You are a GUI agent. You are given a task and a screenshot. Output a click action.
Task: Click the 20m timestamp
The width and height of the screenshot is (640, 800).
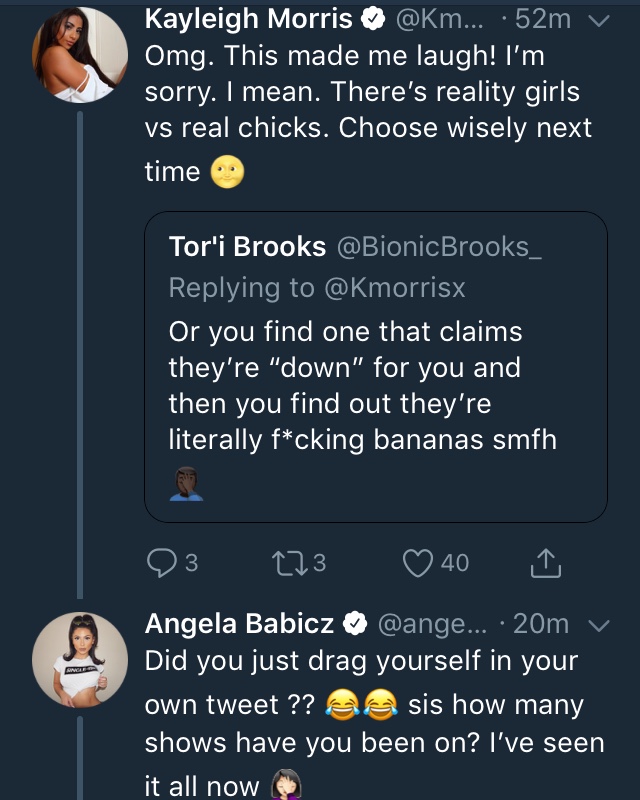[541, 624]
